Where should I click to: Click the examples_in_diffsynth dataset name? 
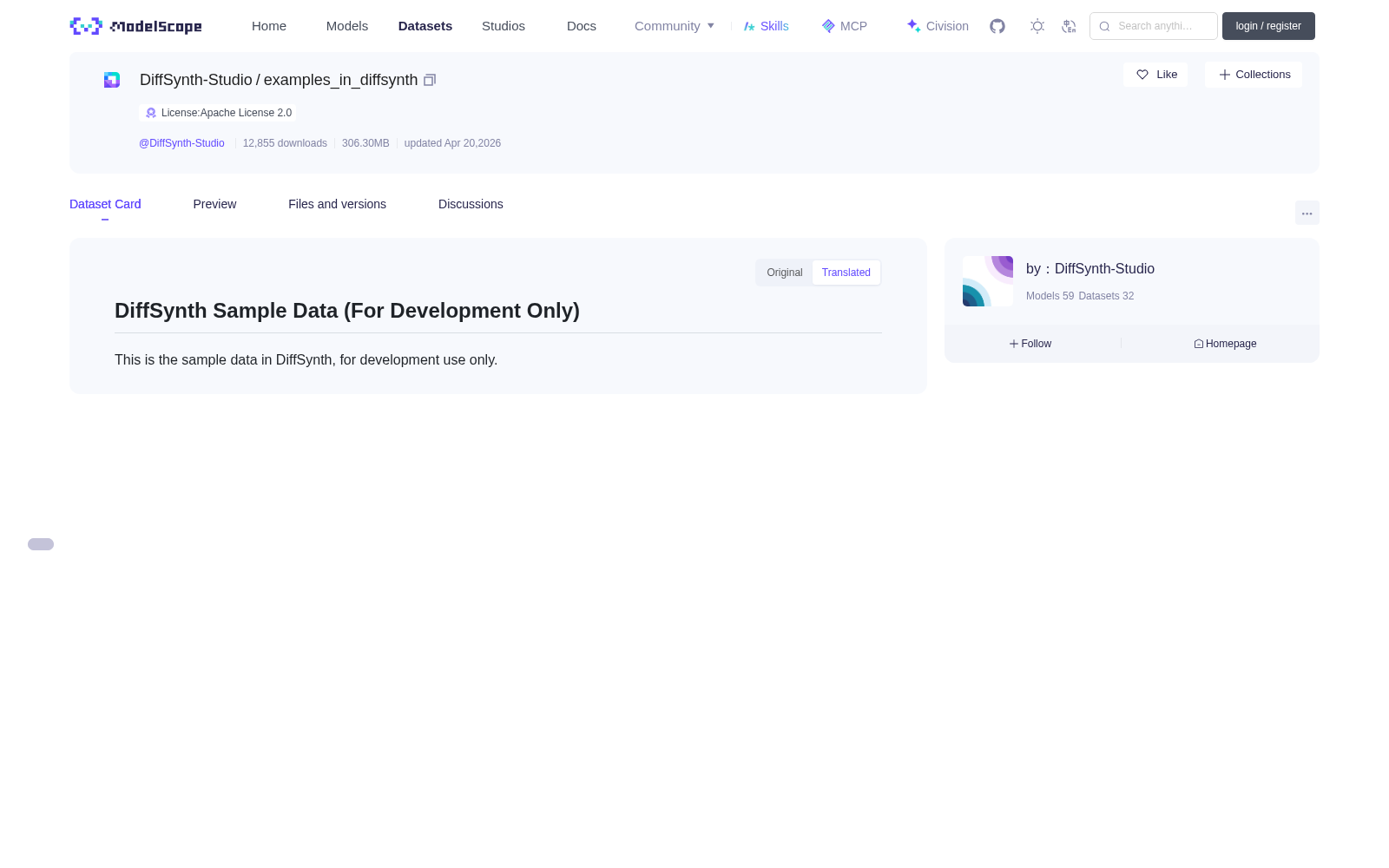pyautogui.click(x=340, y=80)
